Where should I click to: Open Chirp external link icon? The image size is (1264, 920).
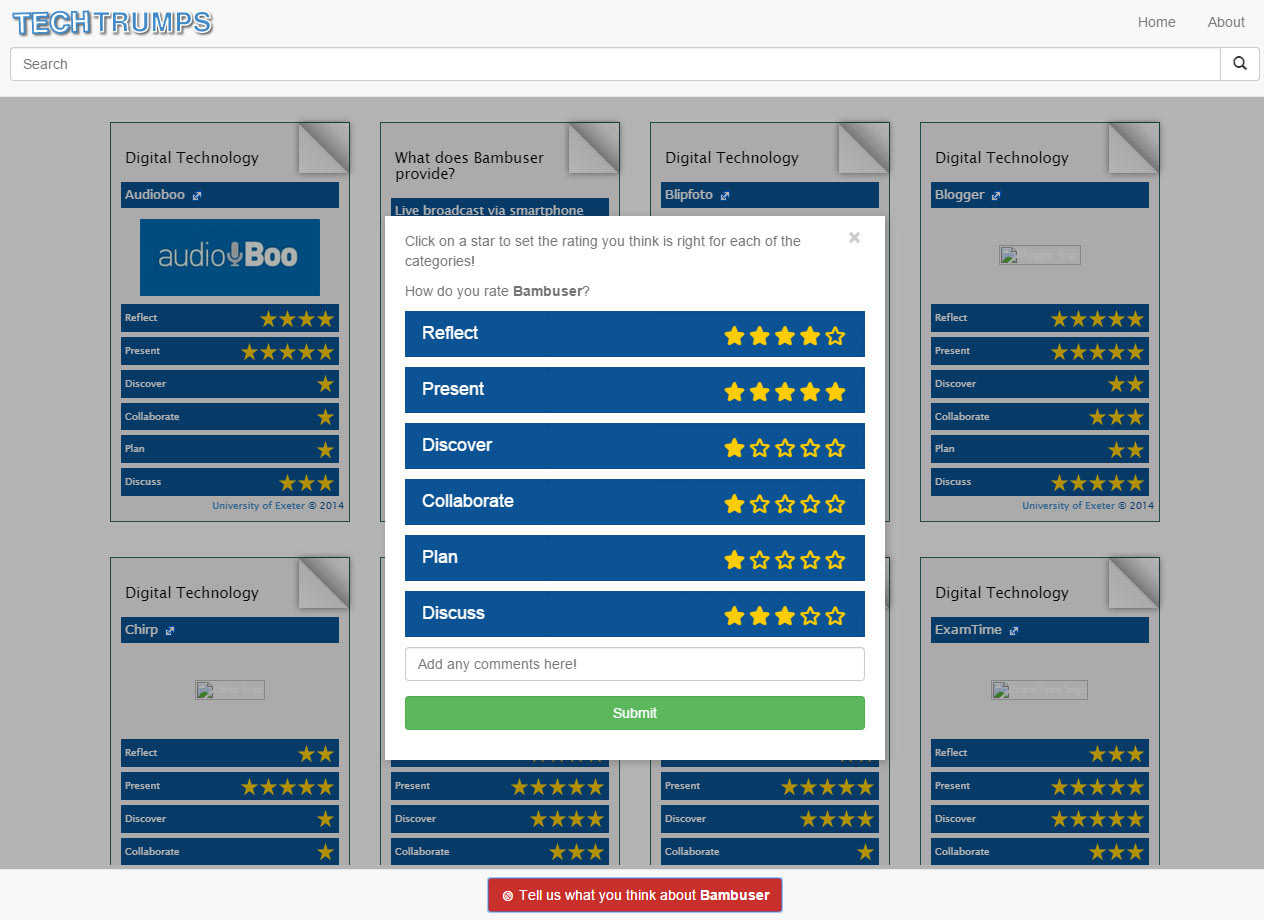pos(170,631)
